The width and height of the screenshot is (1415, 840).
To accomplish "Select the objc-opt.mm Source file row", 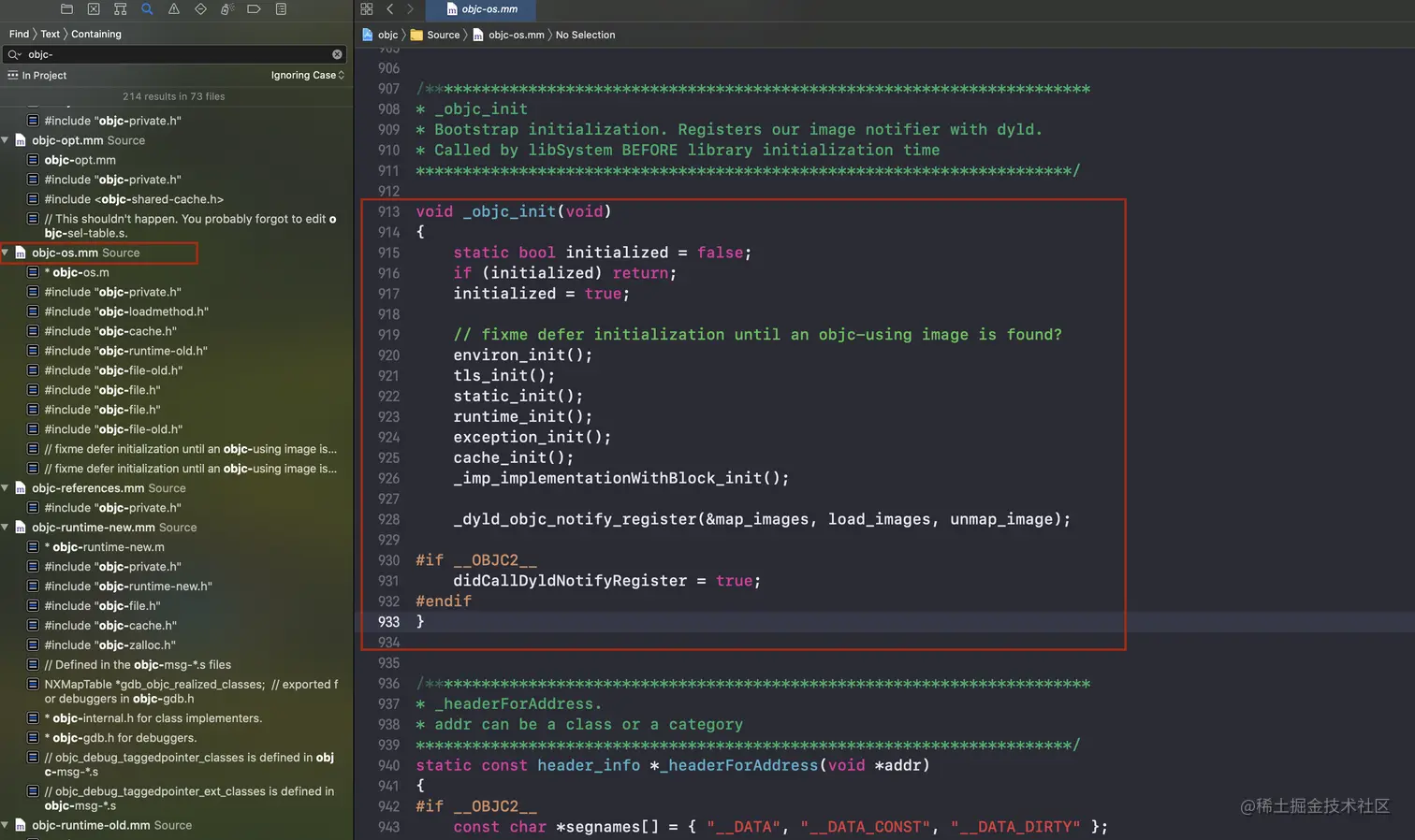I will [x=176, y=140].
